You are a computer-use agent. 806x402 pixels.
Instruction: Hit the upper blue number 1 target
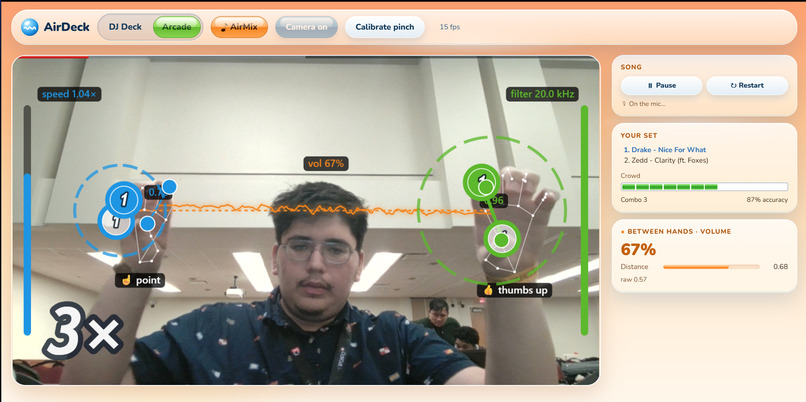point(124,199)
